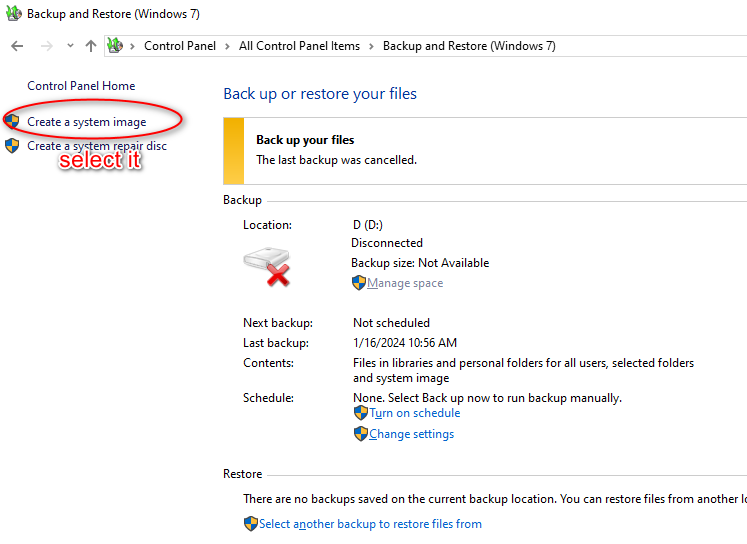Click 'The last backup was cancelled.' message
Screen dimensions: 747x544
(x=336, y=160)
